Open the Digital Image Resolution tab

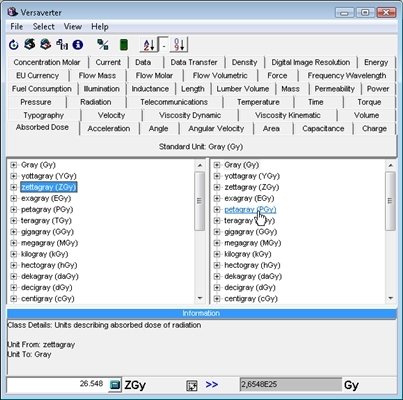[311, 62]
